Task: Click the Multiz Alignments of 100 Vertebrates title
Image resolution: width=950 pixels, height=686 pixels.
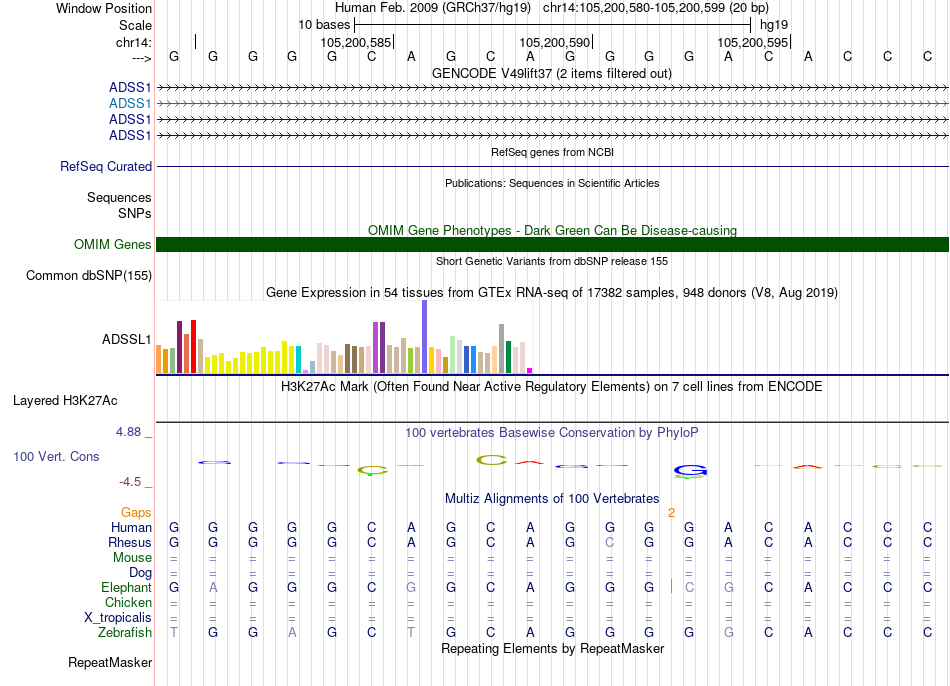Action: click(x=551, y=498)
